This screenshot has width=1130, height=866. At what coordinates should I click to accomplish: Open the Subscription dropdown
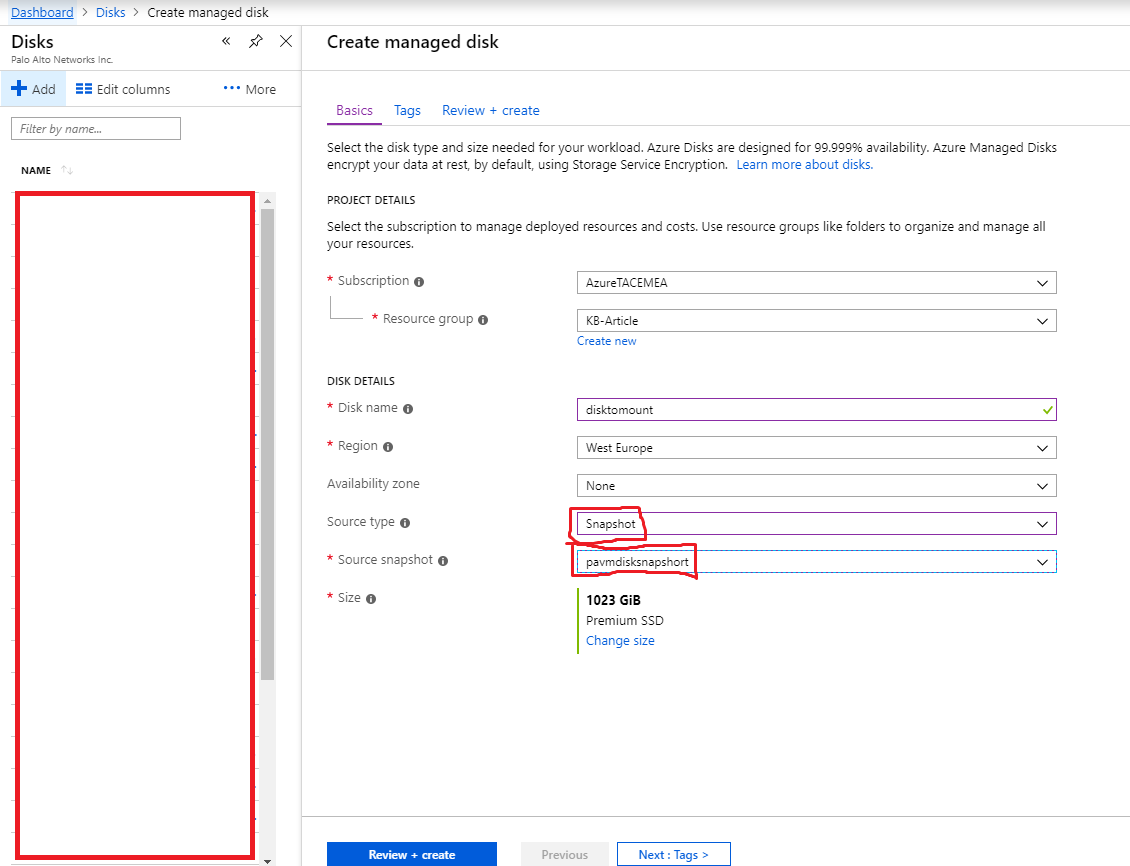(x=816, y=283)
